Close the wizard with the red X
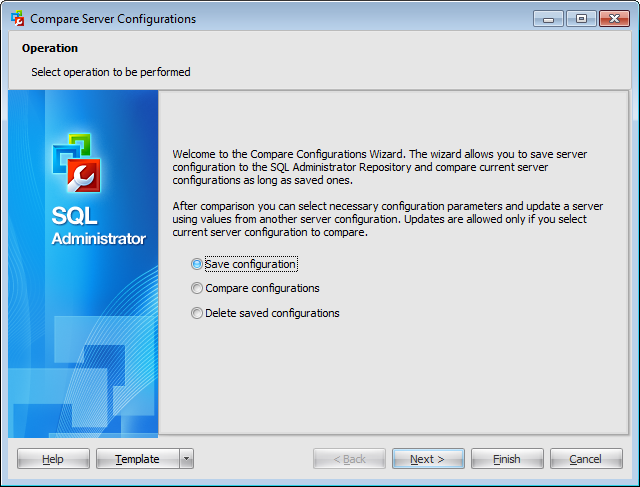The height and width of the screenshot is (487, 640). (611, 18)
